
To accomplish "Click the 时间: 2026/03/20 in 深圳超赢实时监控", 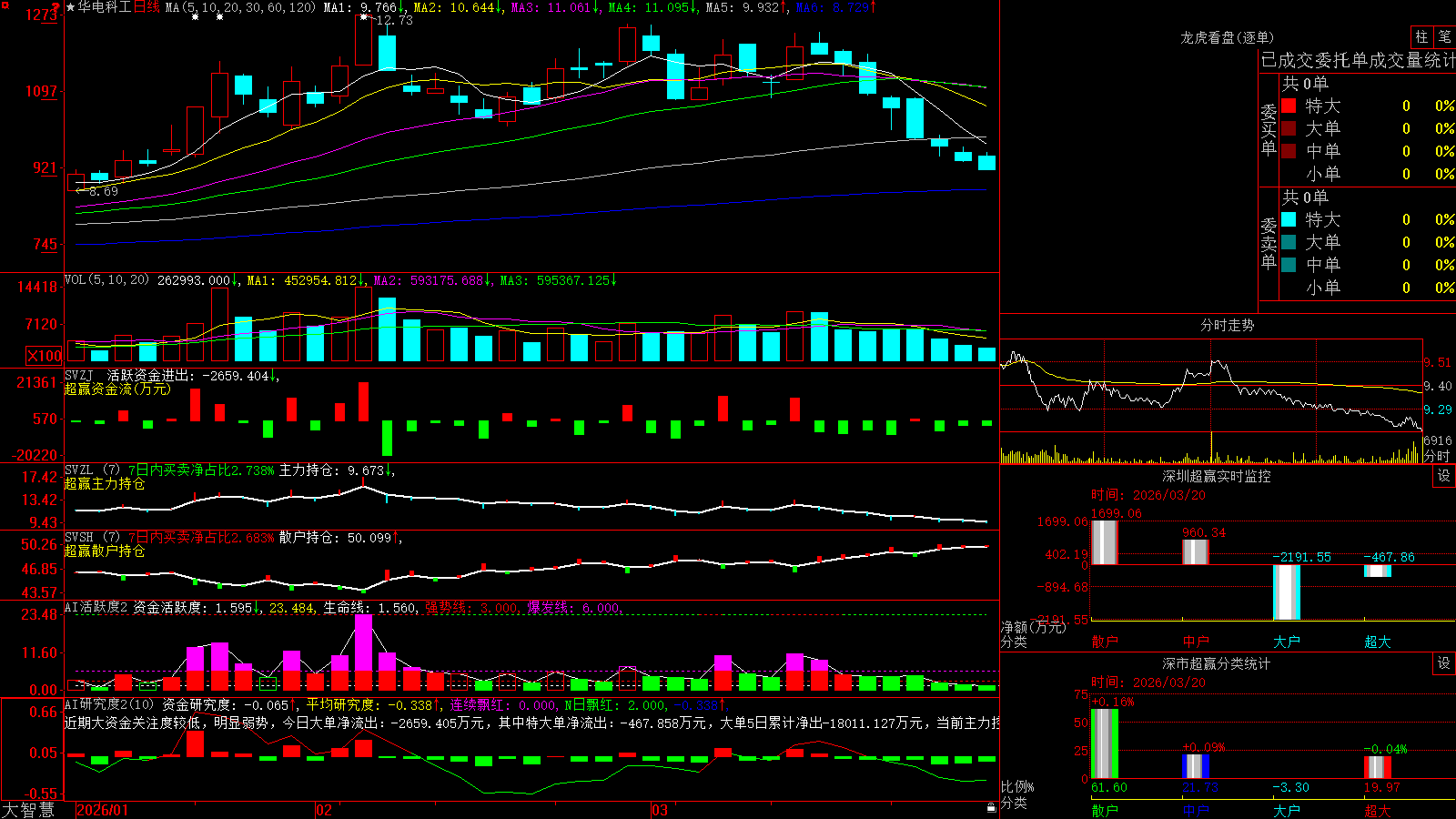I will click(x=1148, y=495).
